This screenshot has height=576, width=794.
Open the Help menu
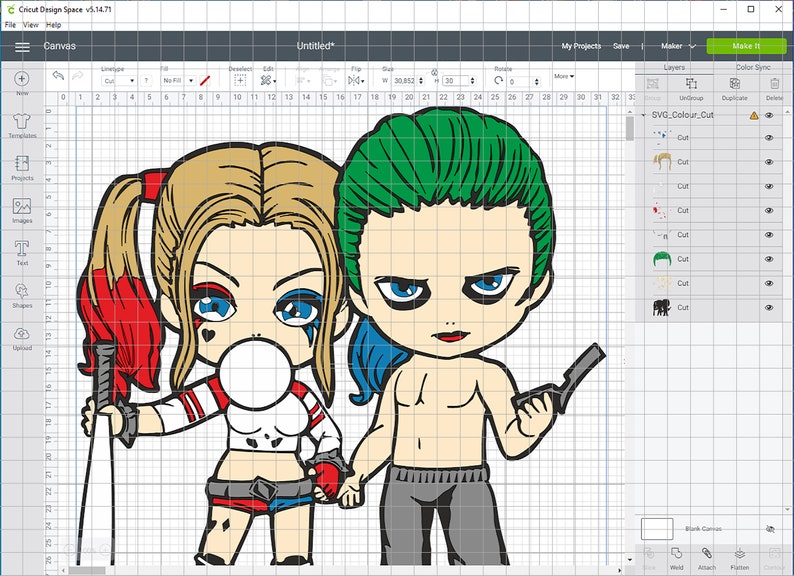(54, 25)
